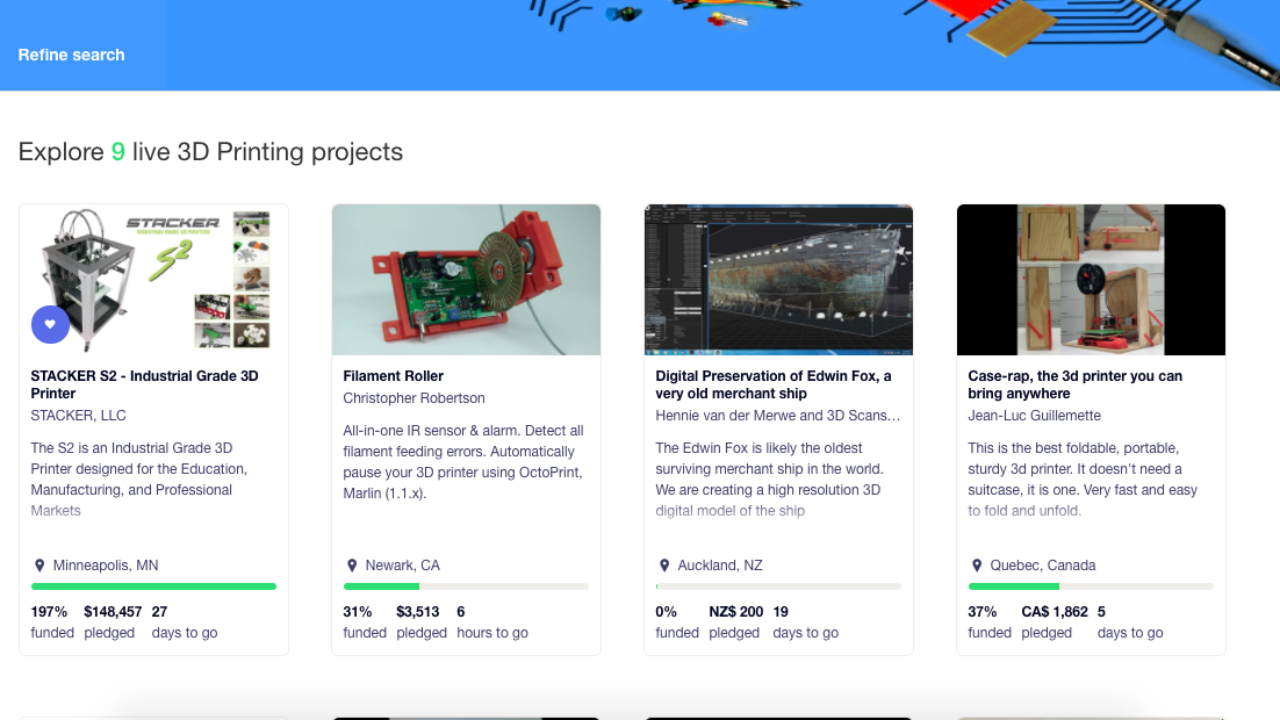The image size is (1280, 720).
Task: Click the STACKER S2 funding progress bar
Action: click(x=154, y=586)
